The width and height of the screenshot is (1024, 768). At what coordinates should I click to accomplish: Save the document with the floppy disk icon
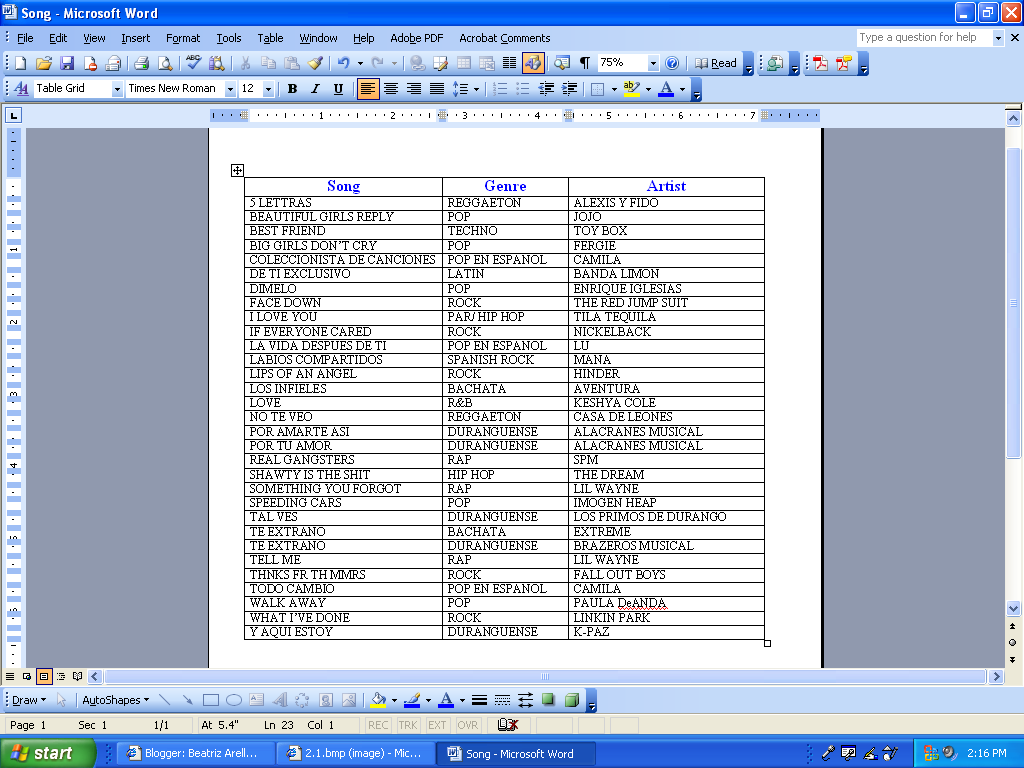67,63
